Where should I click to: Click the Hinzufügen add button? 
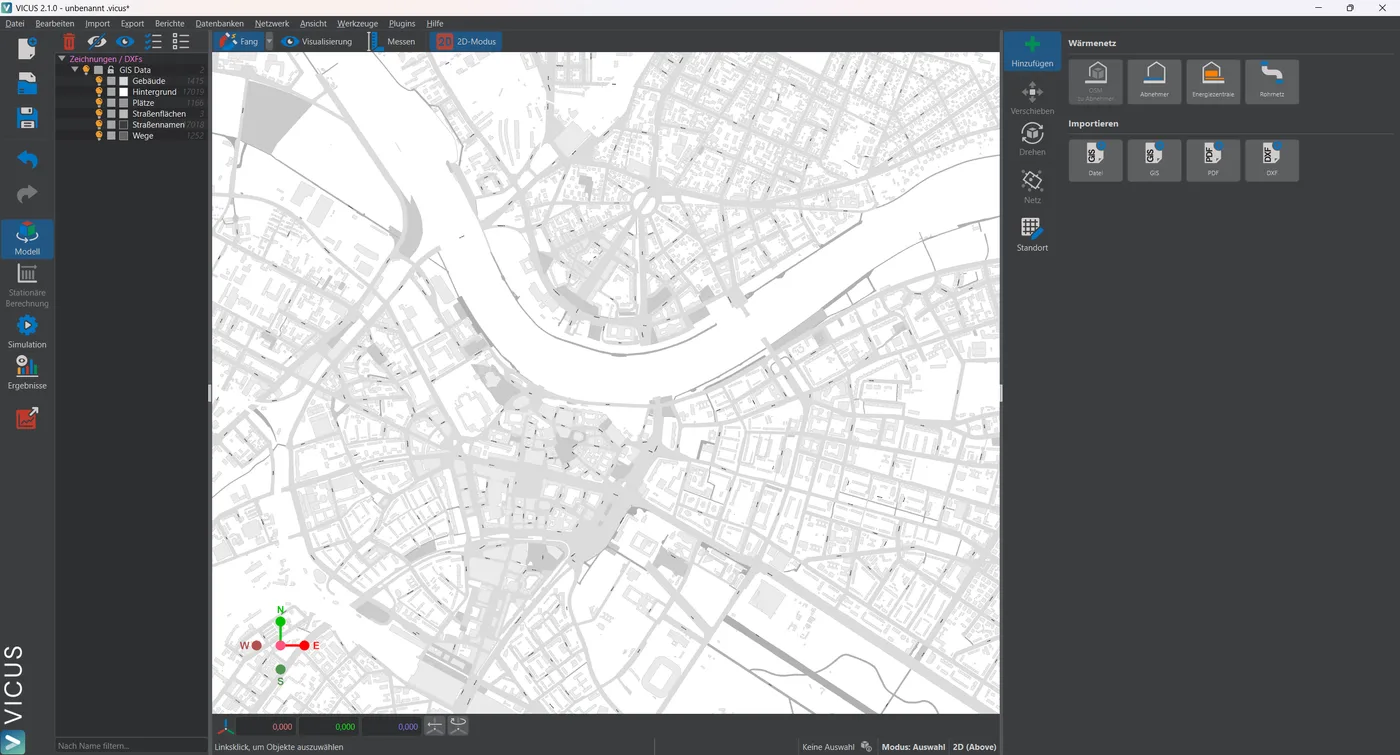(1032, 52)
